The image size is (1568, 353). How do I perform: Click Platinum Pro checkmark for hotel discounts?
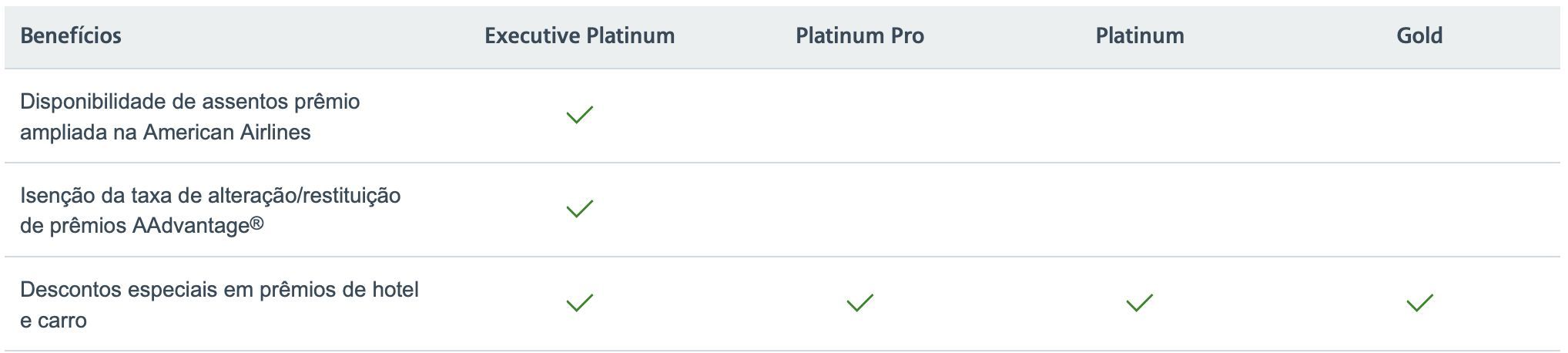tap(859, 303)
